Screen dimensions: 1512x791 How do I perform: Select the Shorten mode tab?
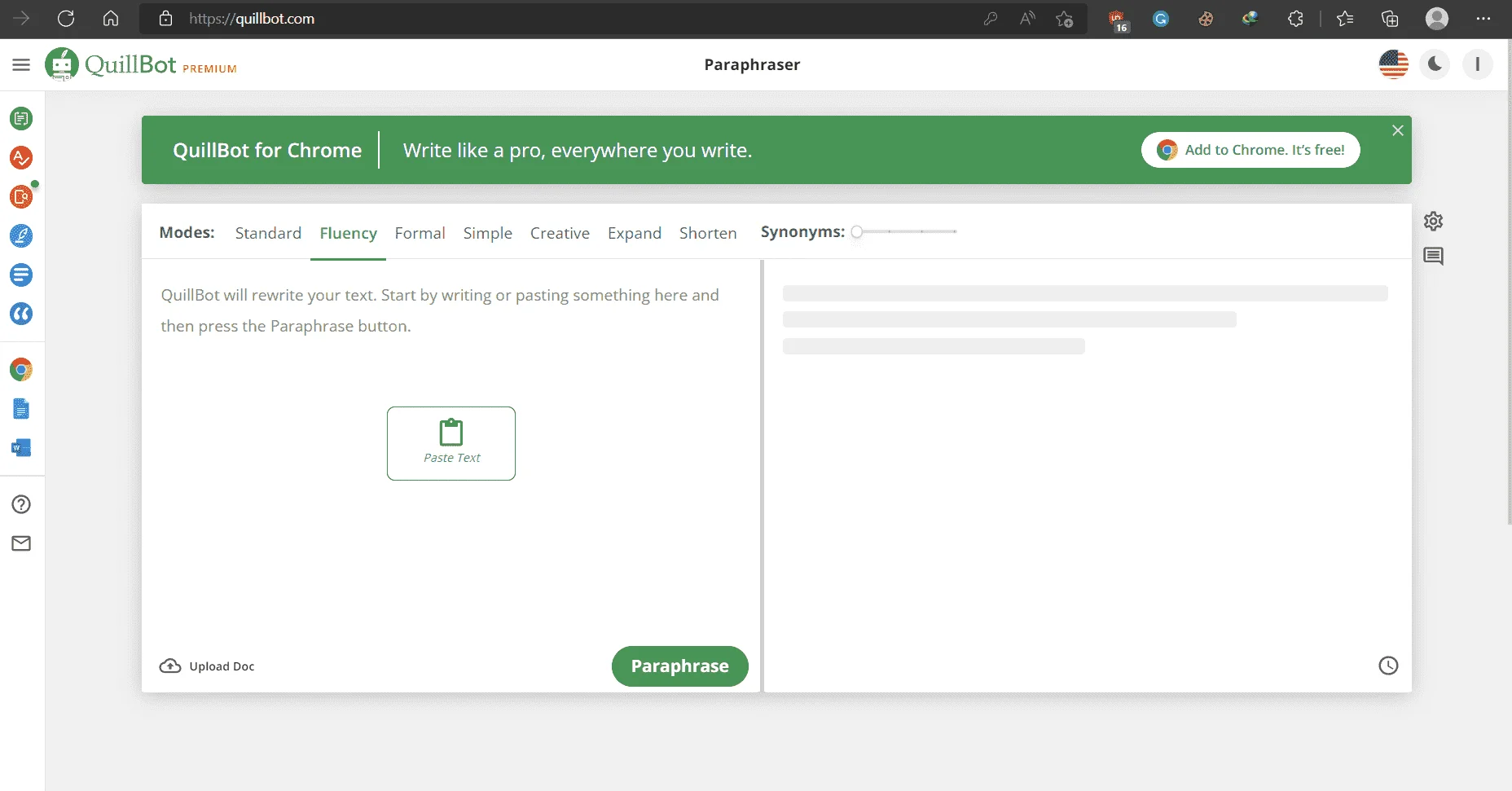[708, 233]
